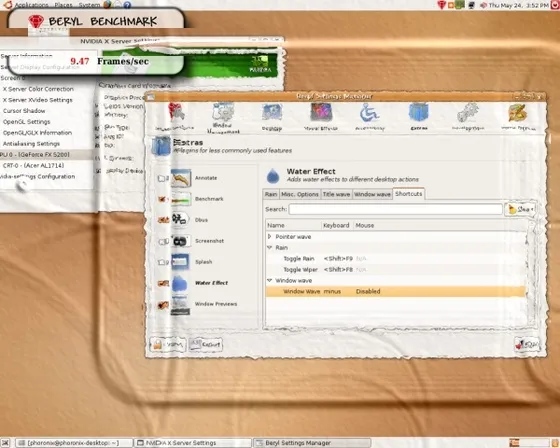The width and height of the screenshot is (560, 448).
Task: Open the Desktop category icon
Action: point(272,113)
